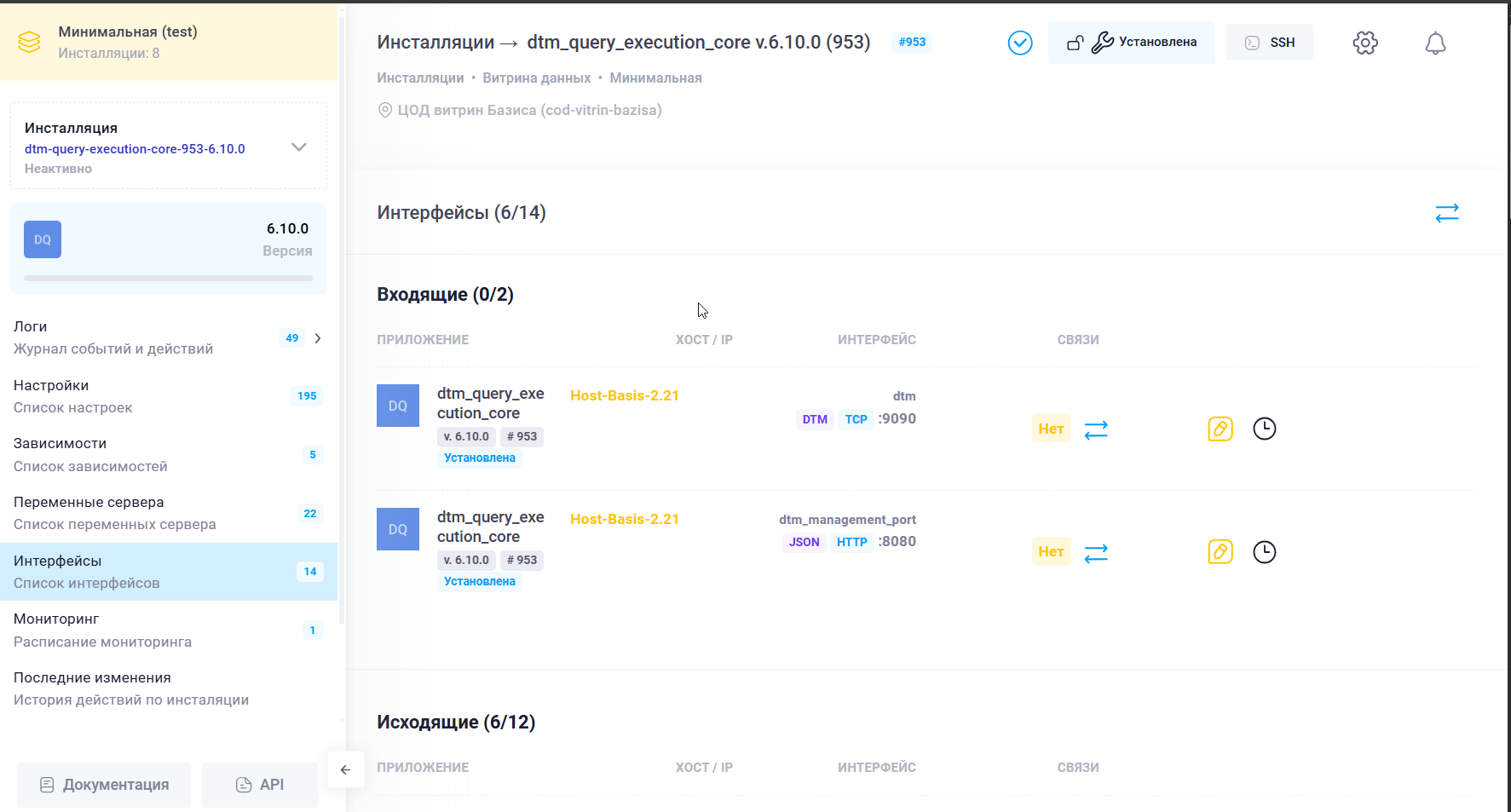Viewport: 1511px width, 812px height.
Task: Click the version progress bar under 6.10.0
Action: [168, 277]
